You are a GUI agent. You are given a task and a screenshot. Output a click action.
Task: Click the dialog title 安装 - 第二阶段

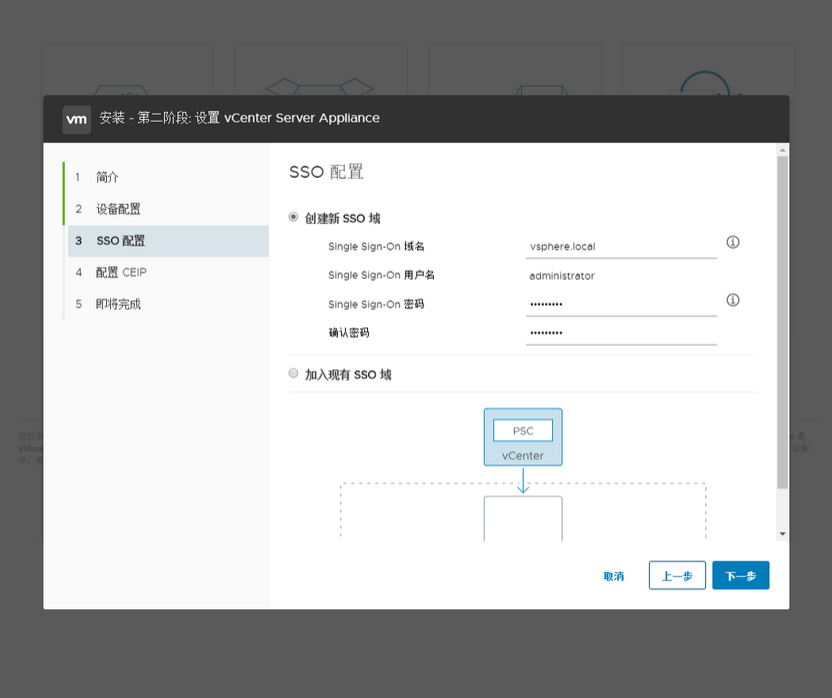(239, 118)
